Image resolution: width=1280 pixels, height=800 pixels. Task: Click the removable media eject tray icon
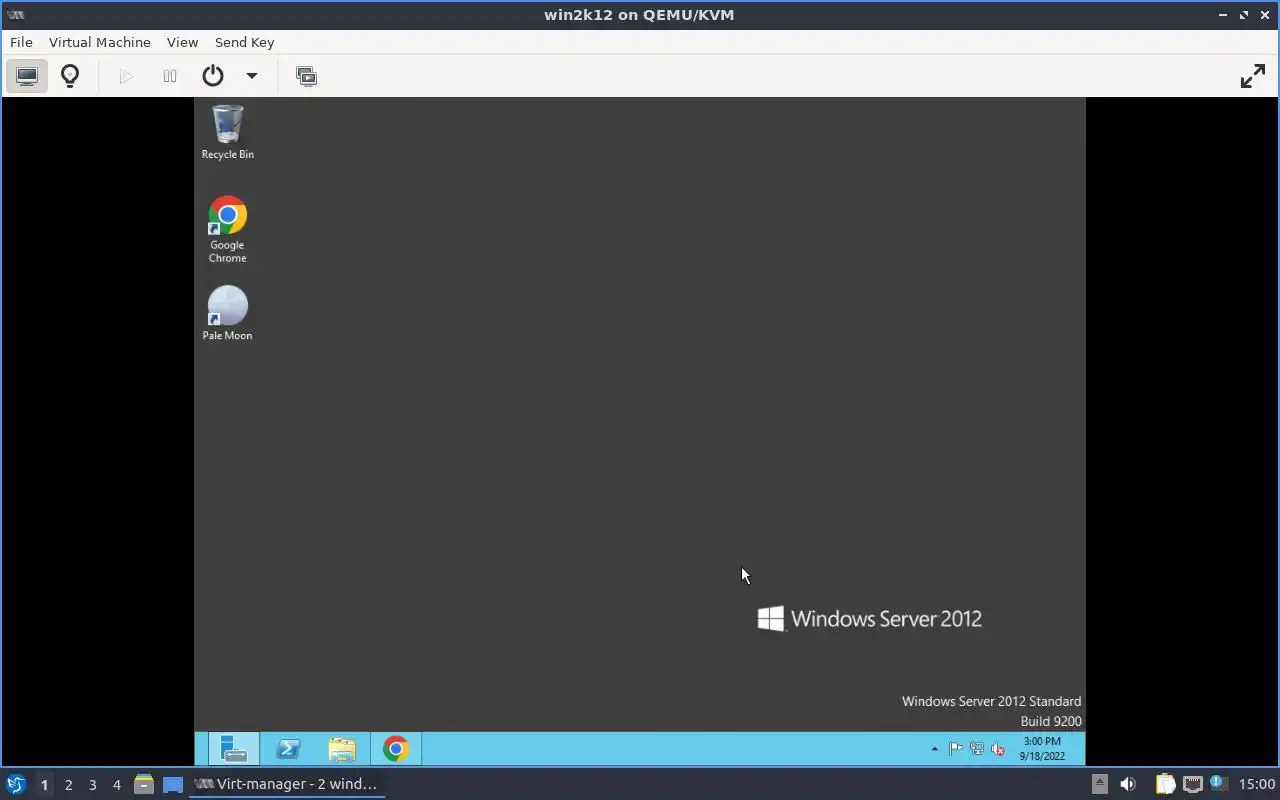tap(1099, 784)
